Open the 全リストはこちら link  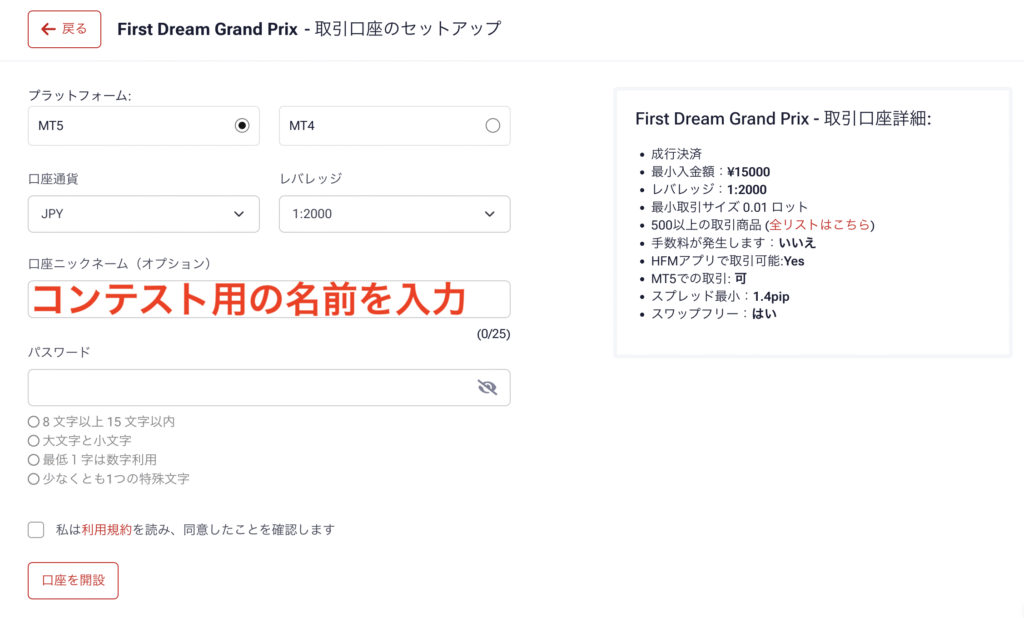[820, 225]
